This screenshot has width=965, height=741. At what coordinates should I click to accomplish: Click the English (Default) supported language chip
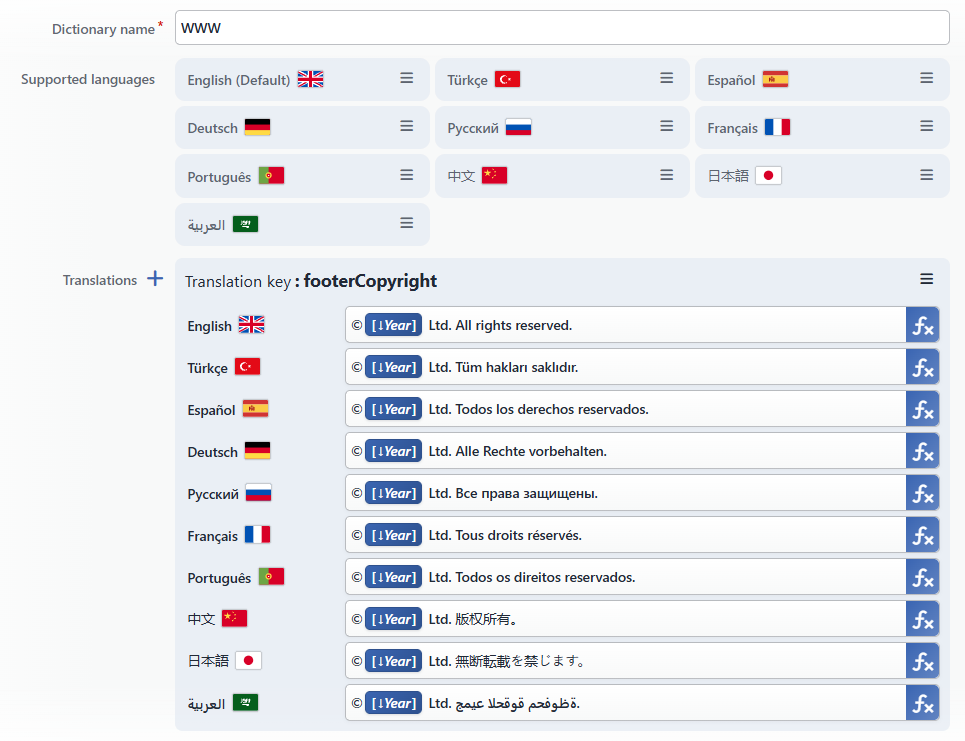pos(302,79)
